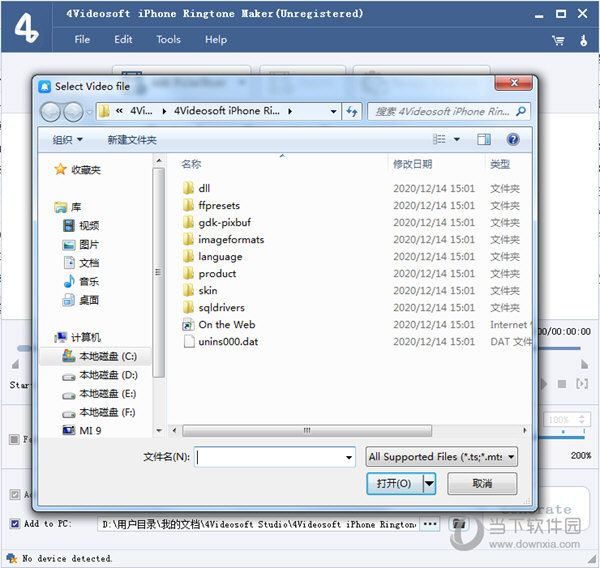Click the forward navigation arrow in dialog
Image resolution: width=600 pixels, height=568 pixels.
click(73, 112)
